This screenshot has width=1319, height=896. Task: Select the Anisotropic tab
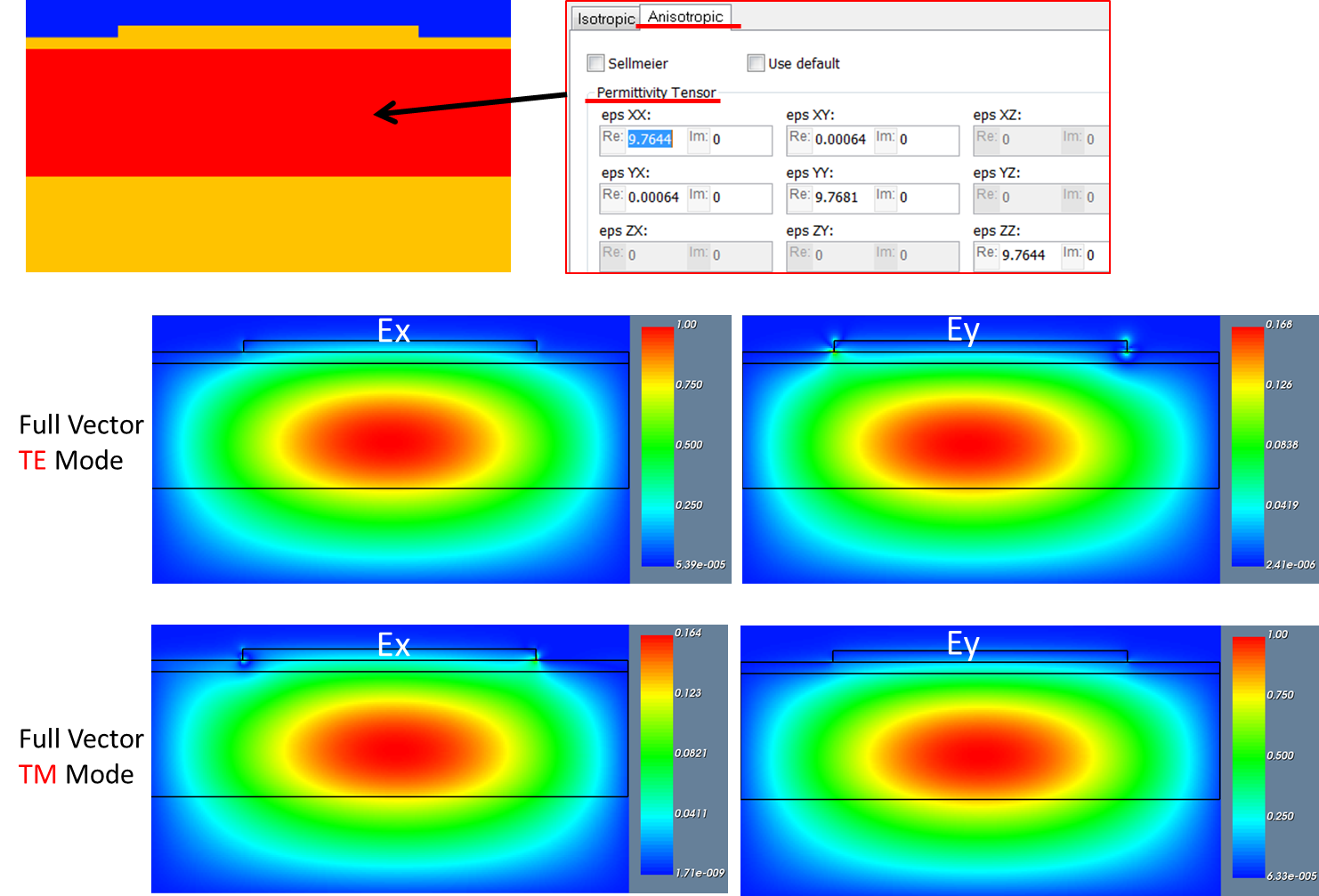(x=684, y=17)
